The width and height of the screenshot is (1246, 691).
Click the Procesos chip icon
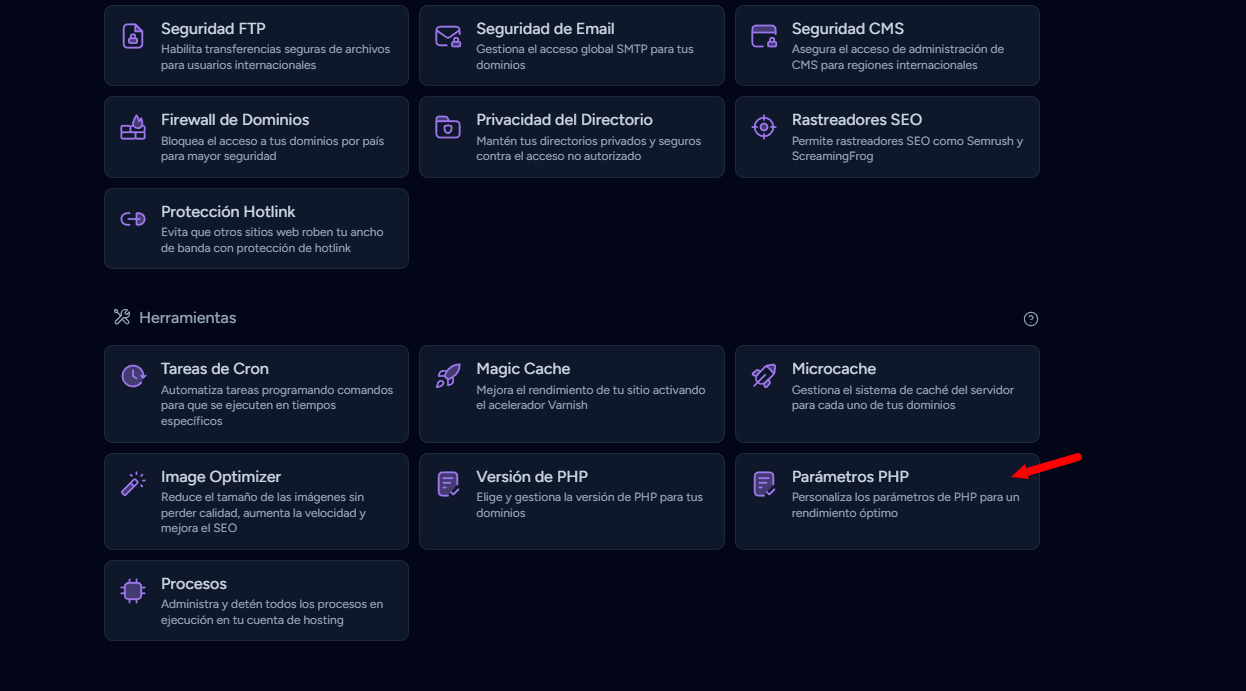pos(133,592)
